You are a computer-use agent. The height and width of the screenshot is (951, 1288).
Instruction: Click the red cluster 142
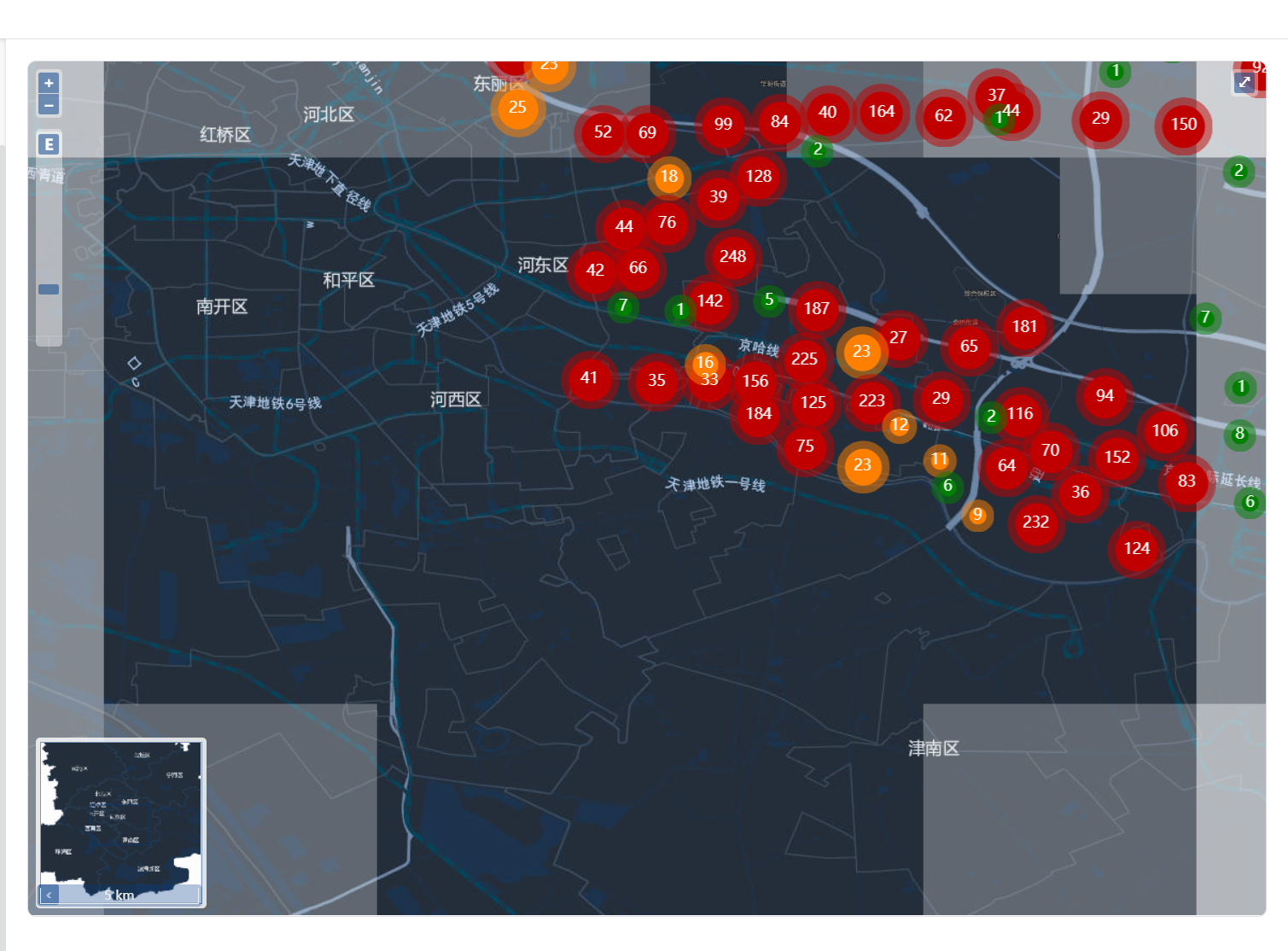[709, 300]
